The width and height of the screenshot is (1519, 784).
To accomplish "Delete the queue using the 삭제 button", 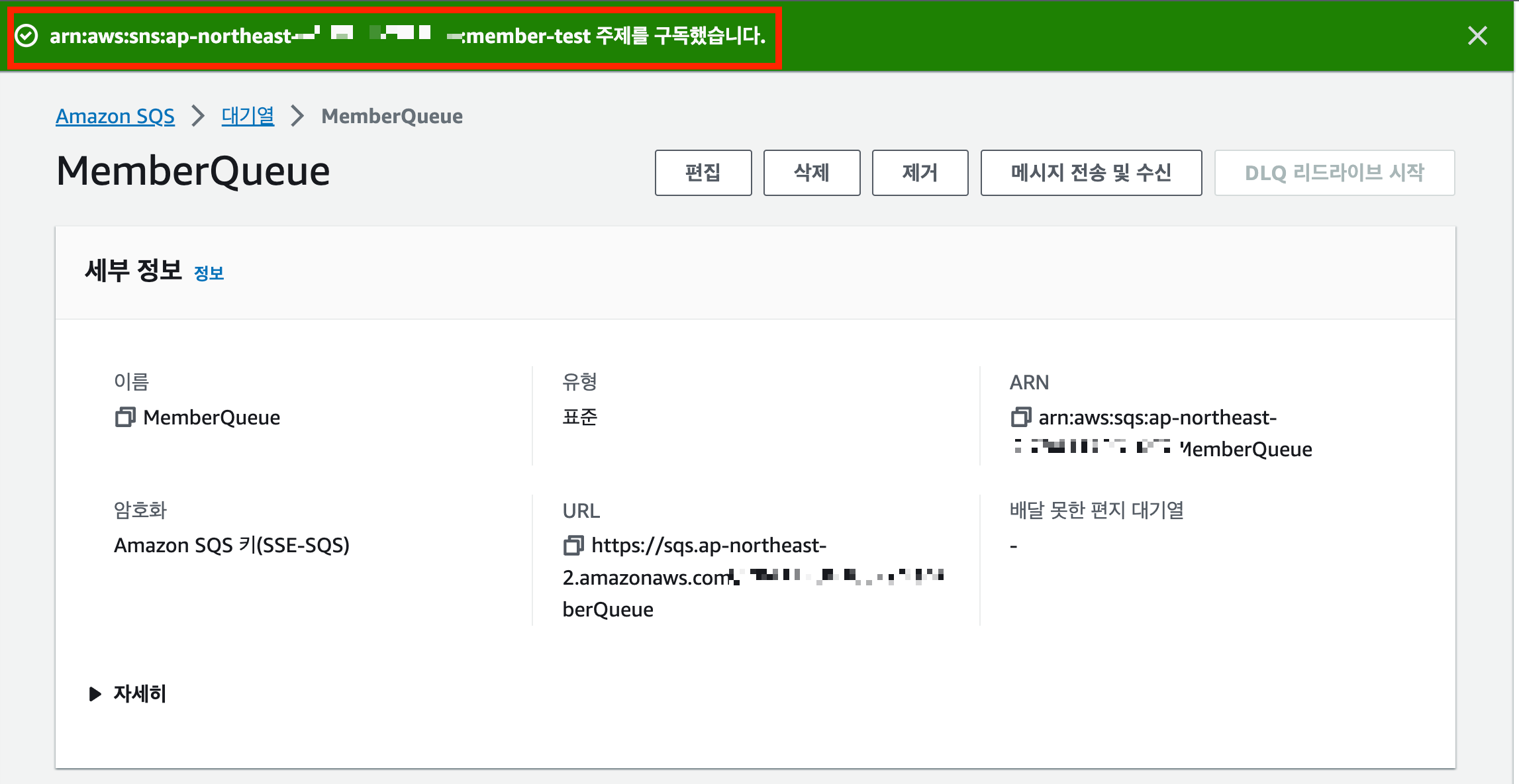I will 811,173.
